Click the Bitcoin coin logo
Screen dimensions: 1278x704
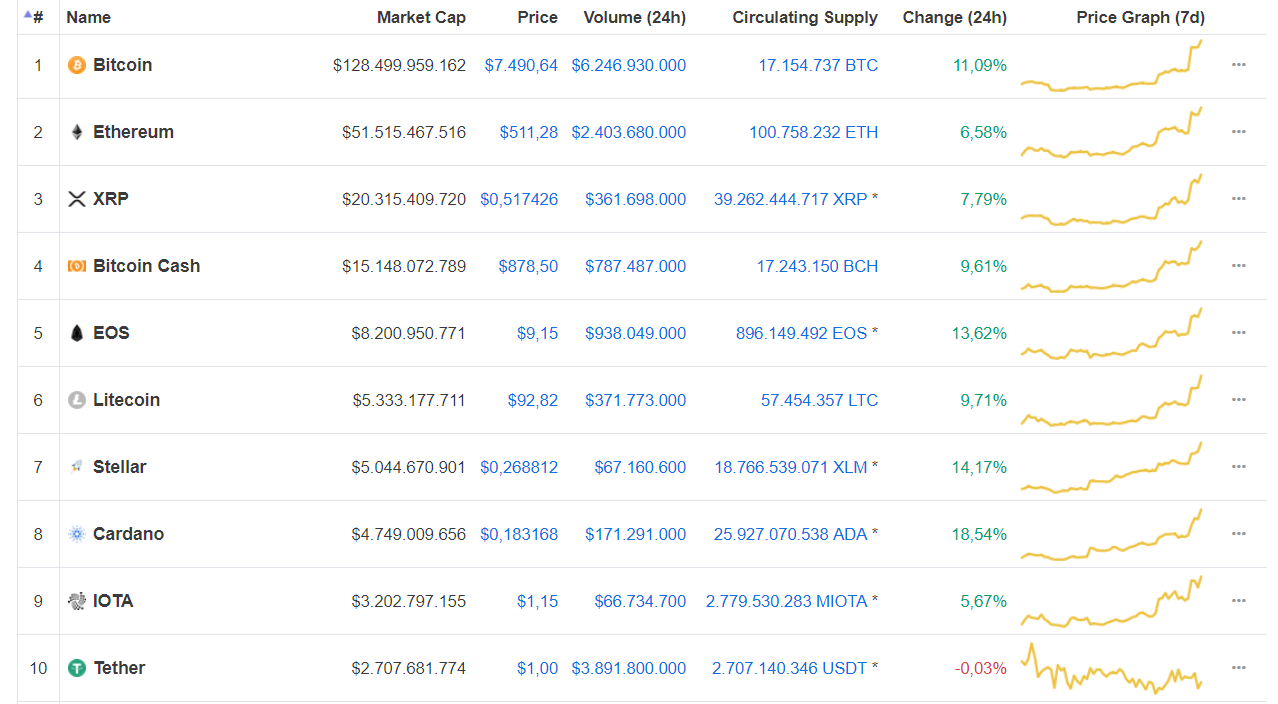pyautogui.click(x=74, y=65)
